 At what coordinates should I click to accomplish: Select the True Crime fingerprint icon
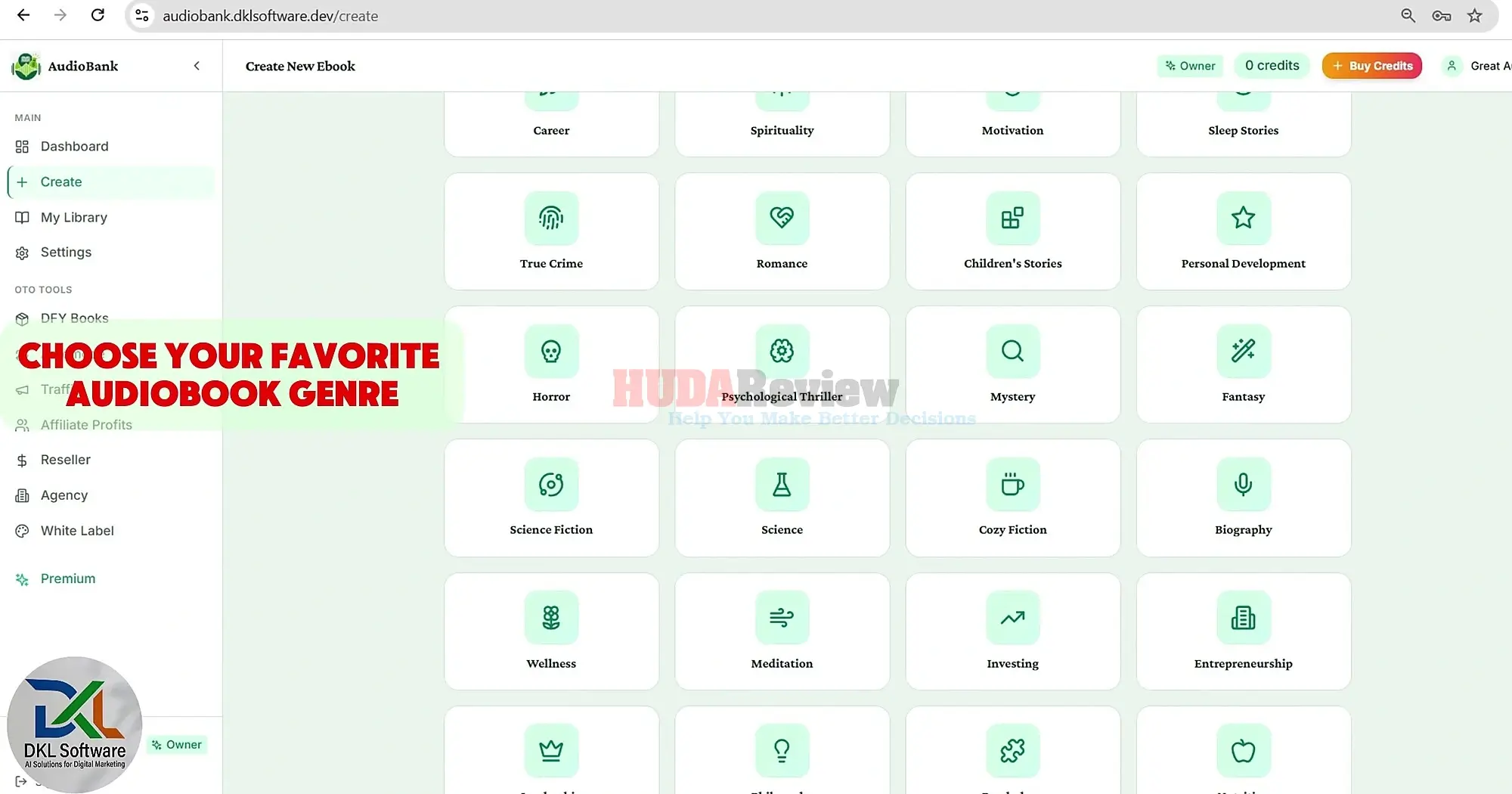coord(551,219)
